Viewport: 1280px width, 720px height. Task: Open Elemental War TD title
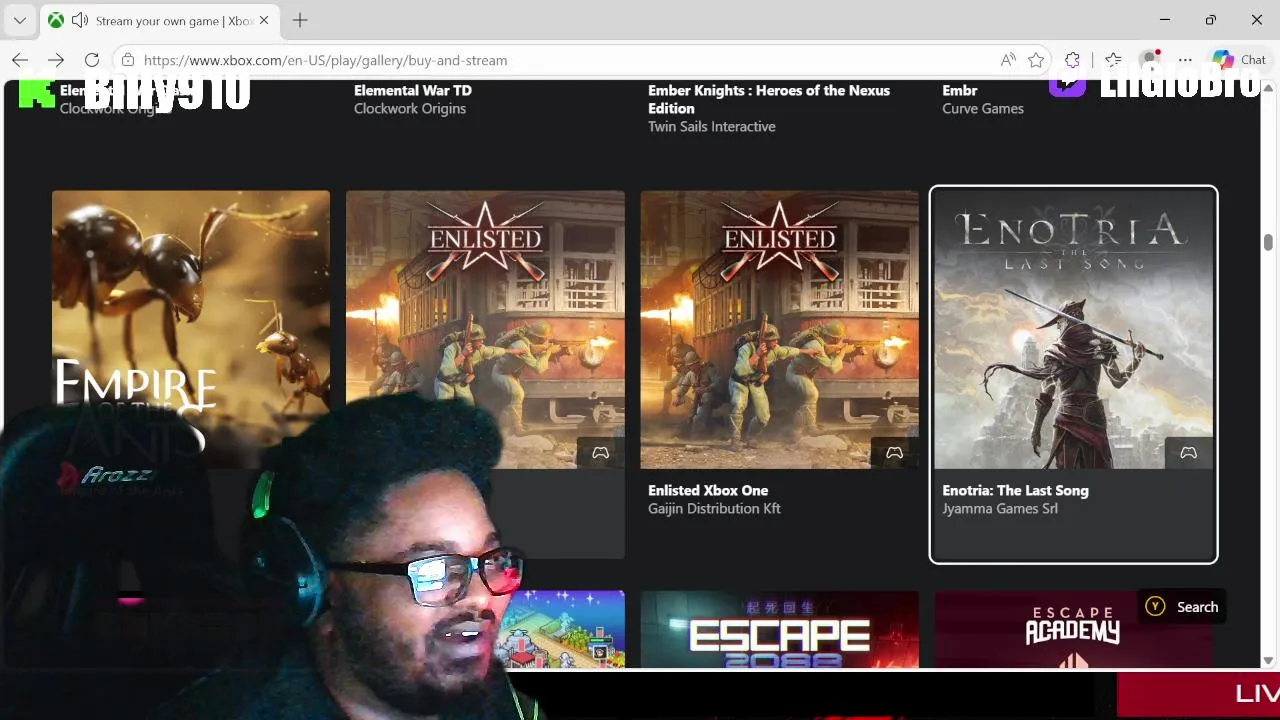tap(413, 90)
